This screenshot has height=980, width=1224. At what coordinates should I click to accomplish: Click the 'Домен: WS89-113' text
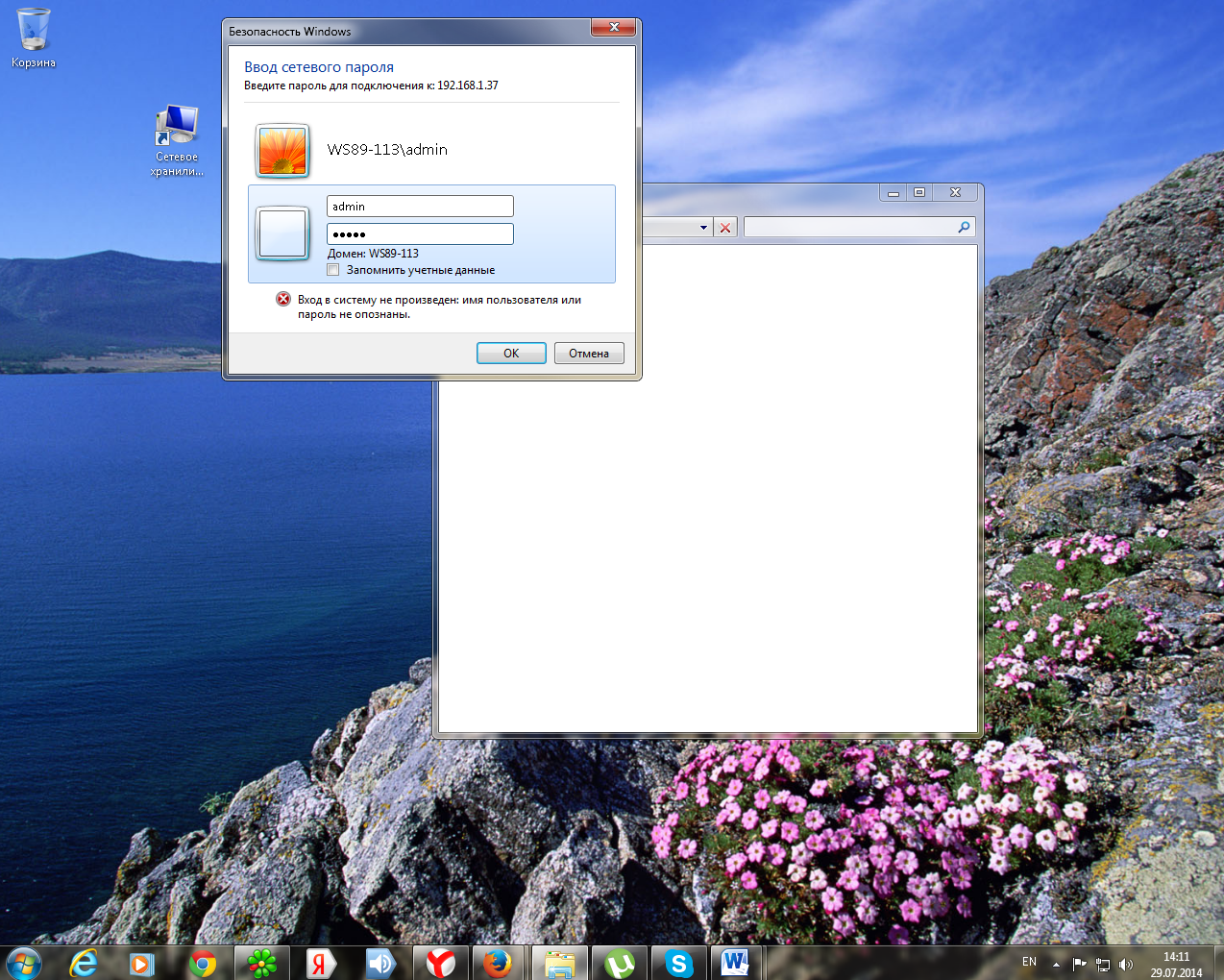click(x=373, y=254)
